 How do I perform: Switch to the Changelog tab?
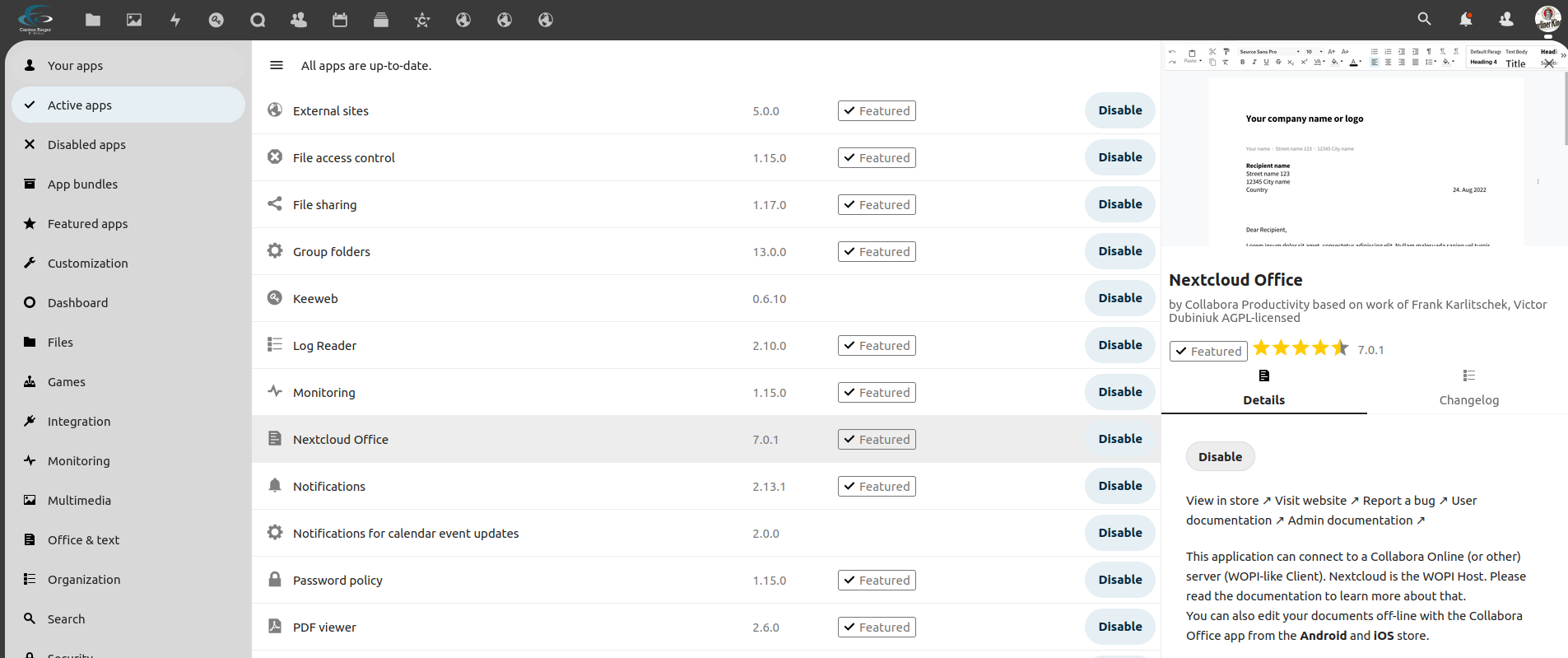coord(1468,388)
